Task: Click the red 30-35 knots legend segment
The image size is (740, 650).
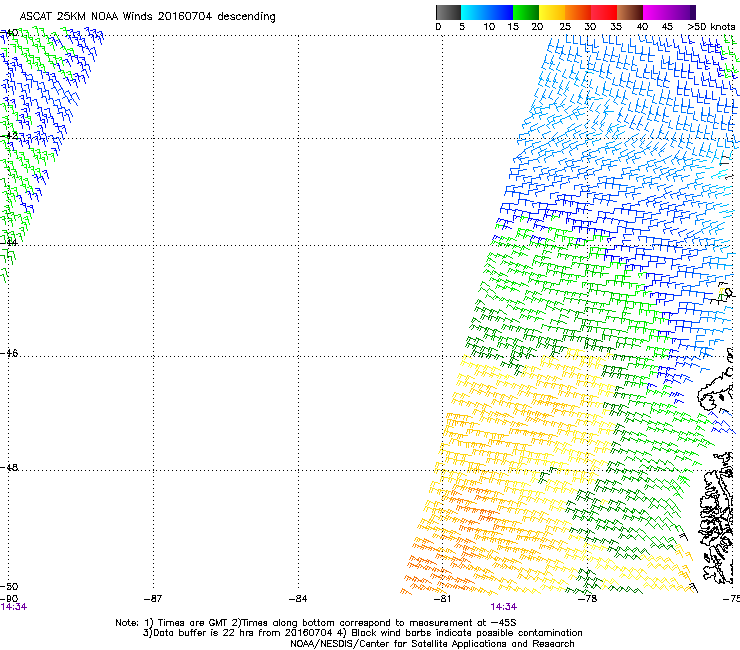Action: pyautogui.click(x=604, y=12)
